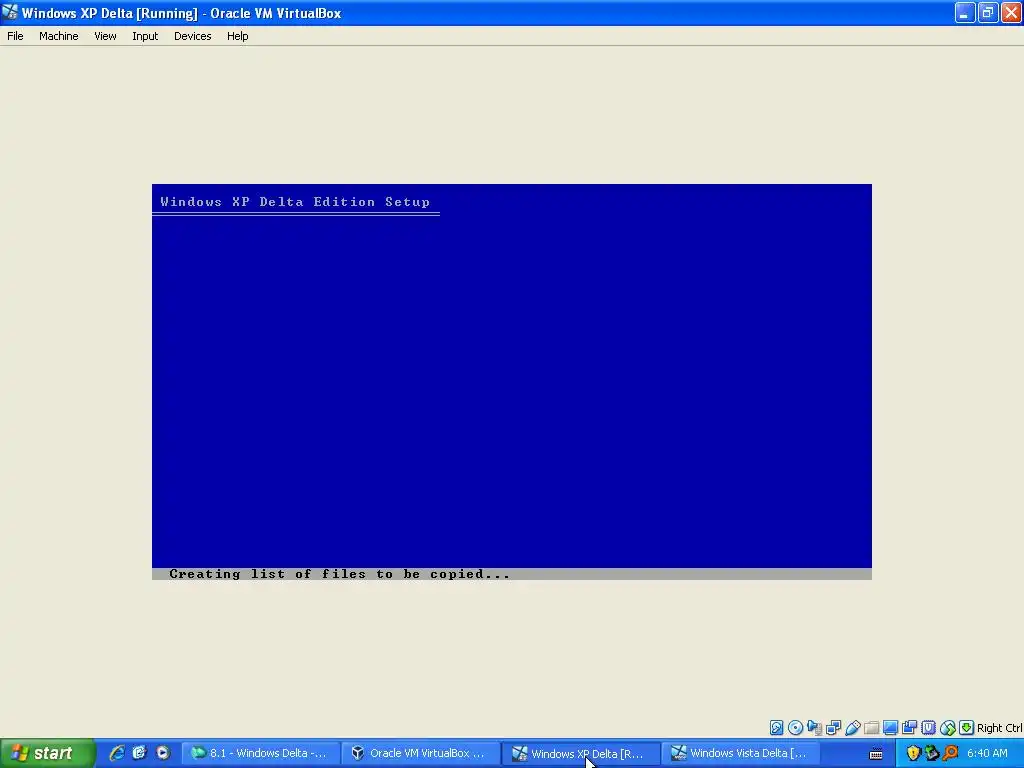Click the on-screen keyboard taskbar icon
1024x768 pixels.
pyautogui.click(x=876, y=754)
